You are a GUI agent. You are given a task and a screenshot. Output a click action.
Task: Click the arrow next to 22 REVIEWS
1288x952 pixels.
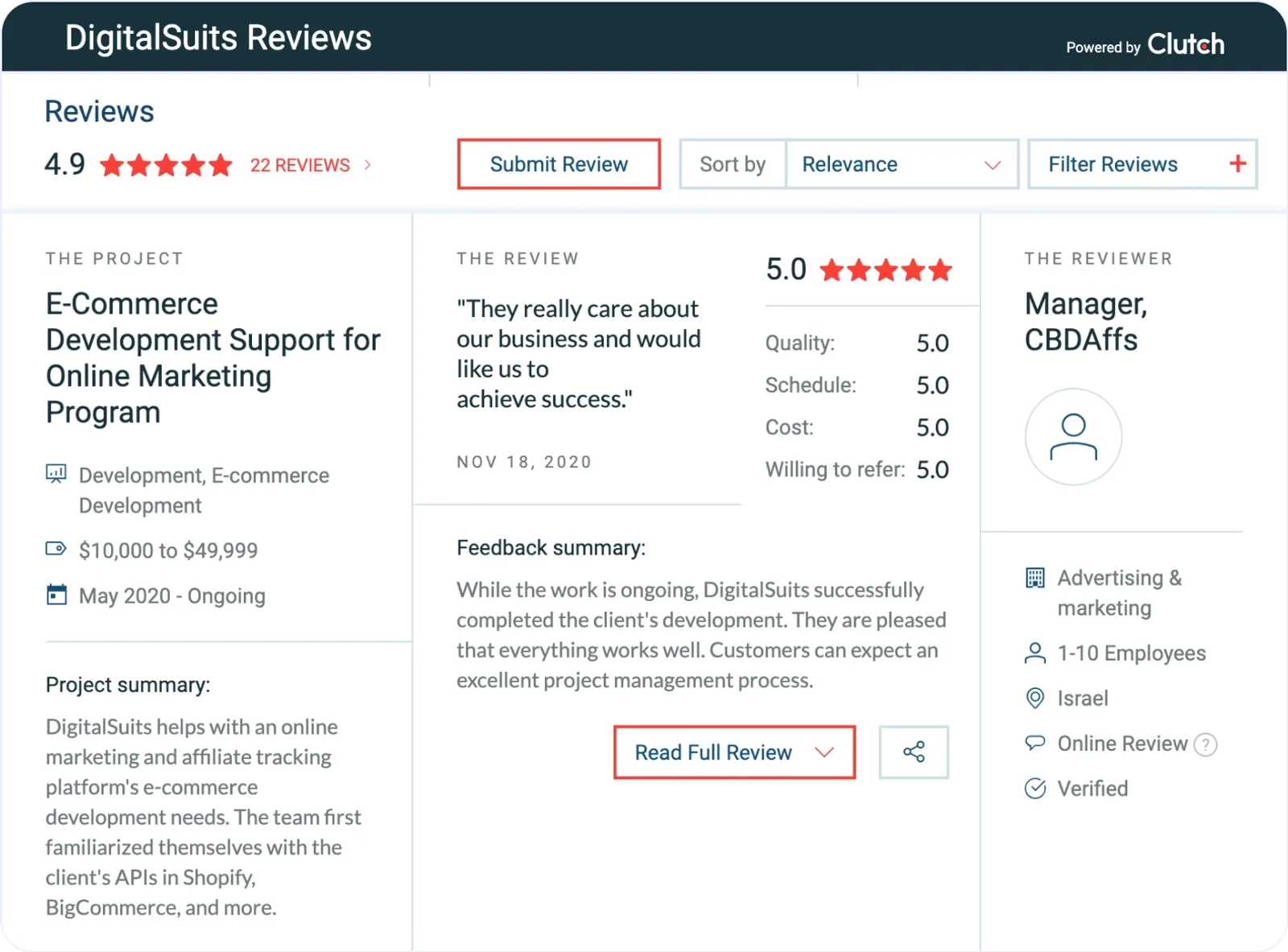click(368, 165)
